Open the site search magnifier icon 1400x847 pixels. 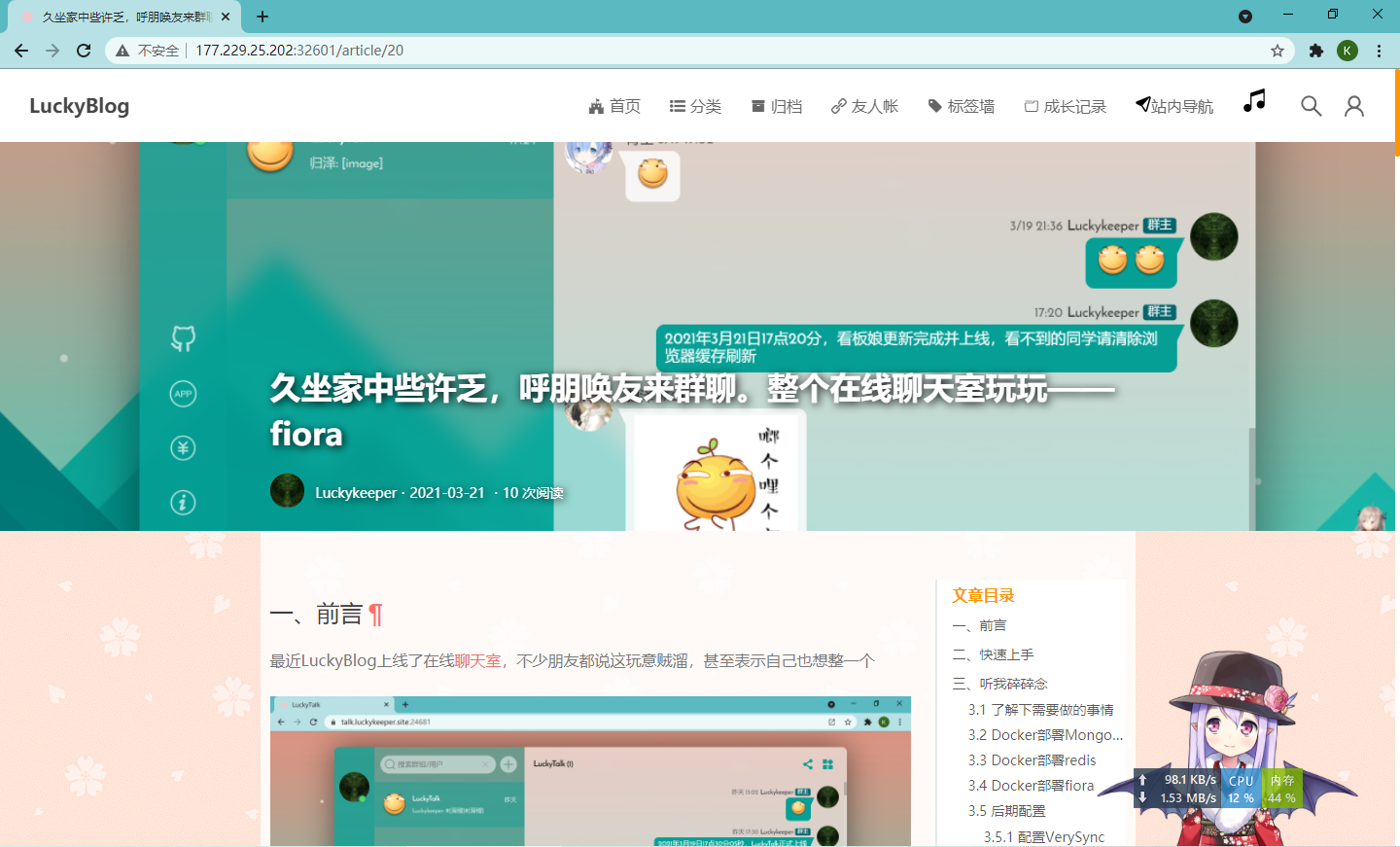coord(1311,106)
